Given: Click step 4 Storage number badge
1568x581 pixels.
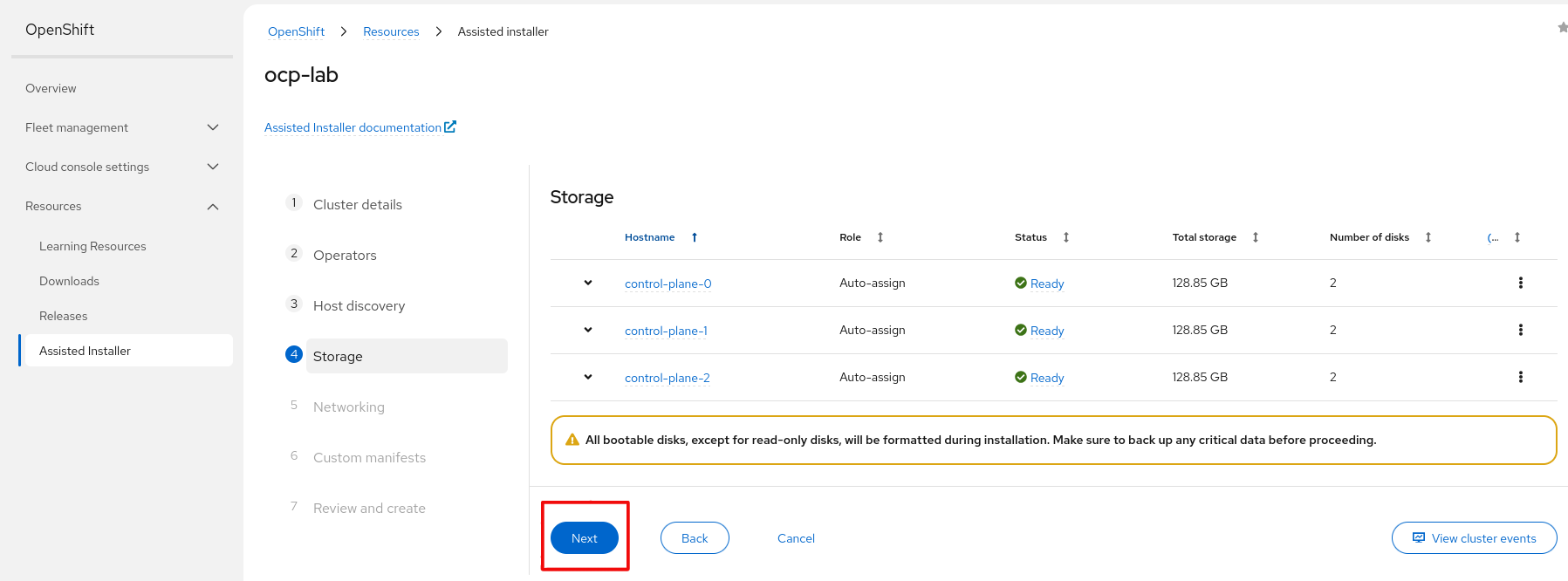Looking at the screenshot, I should 294,354.
